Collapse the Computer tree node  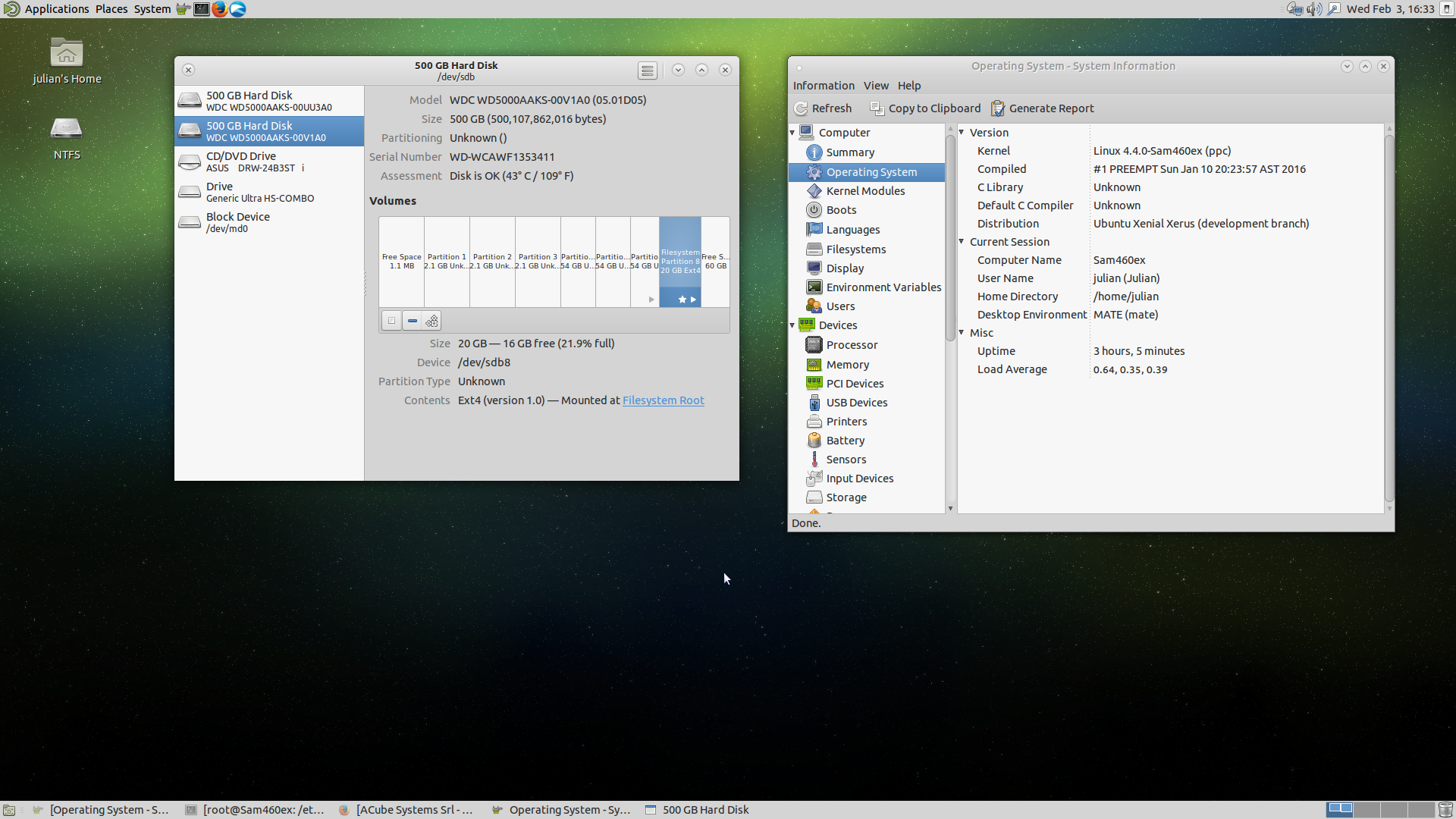792,133
